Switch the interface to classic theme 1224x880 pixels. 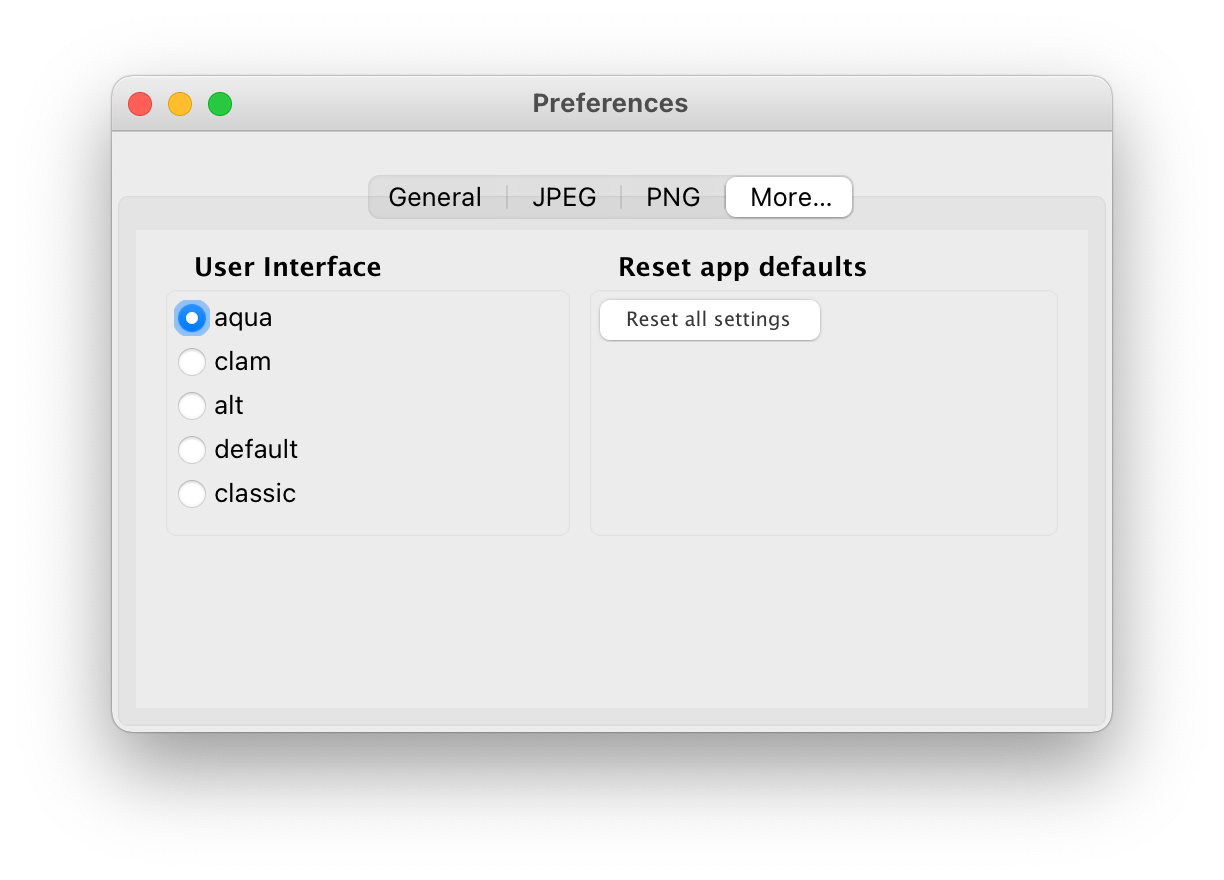[x=192, y=494]
